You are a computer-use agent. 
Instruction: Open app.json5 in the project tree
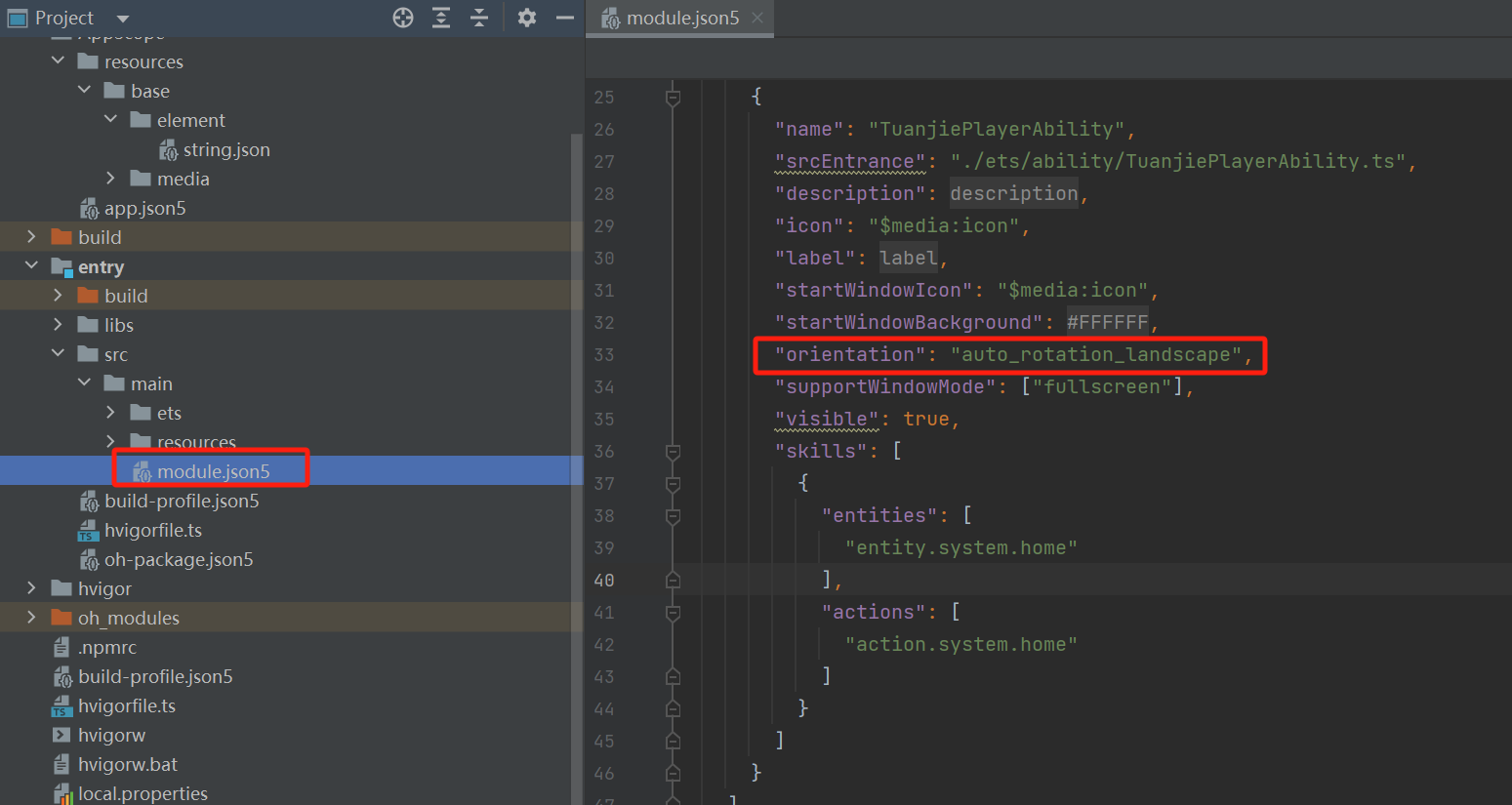coord(144,209)
